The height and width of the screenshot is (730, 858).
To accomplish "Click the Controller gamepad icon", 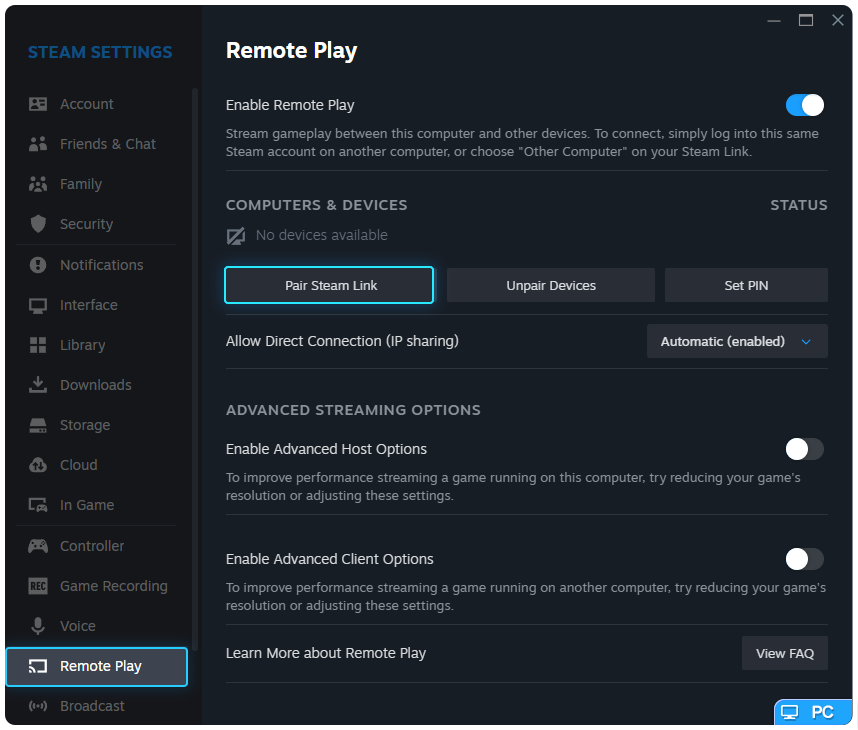I will point(38,546).
